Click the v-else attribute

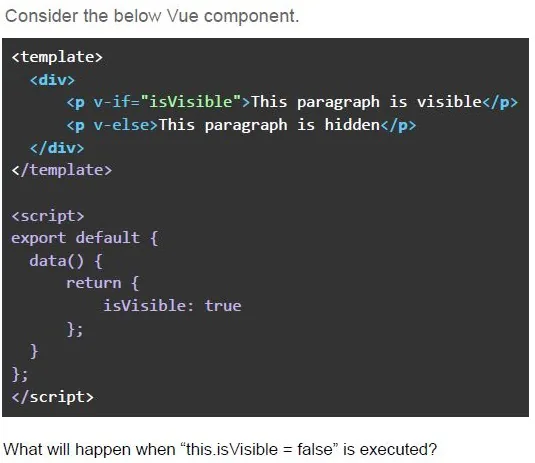coord(122,125)
